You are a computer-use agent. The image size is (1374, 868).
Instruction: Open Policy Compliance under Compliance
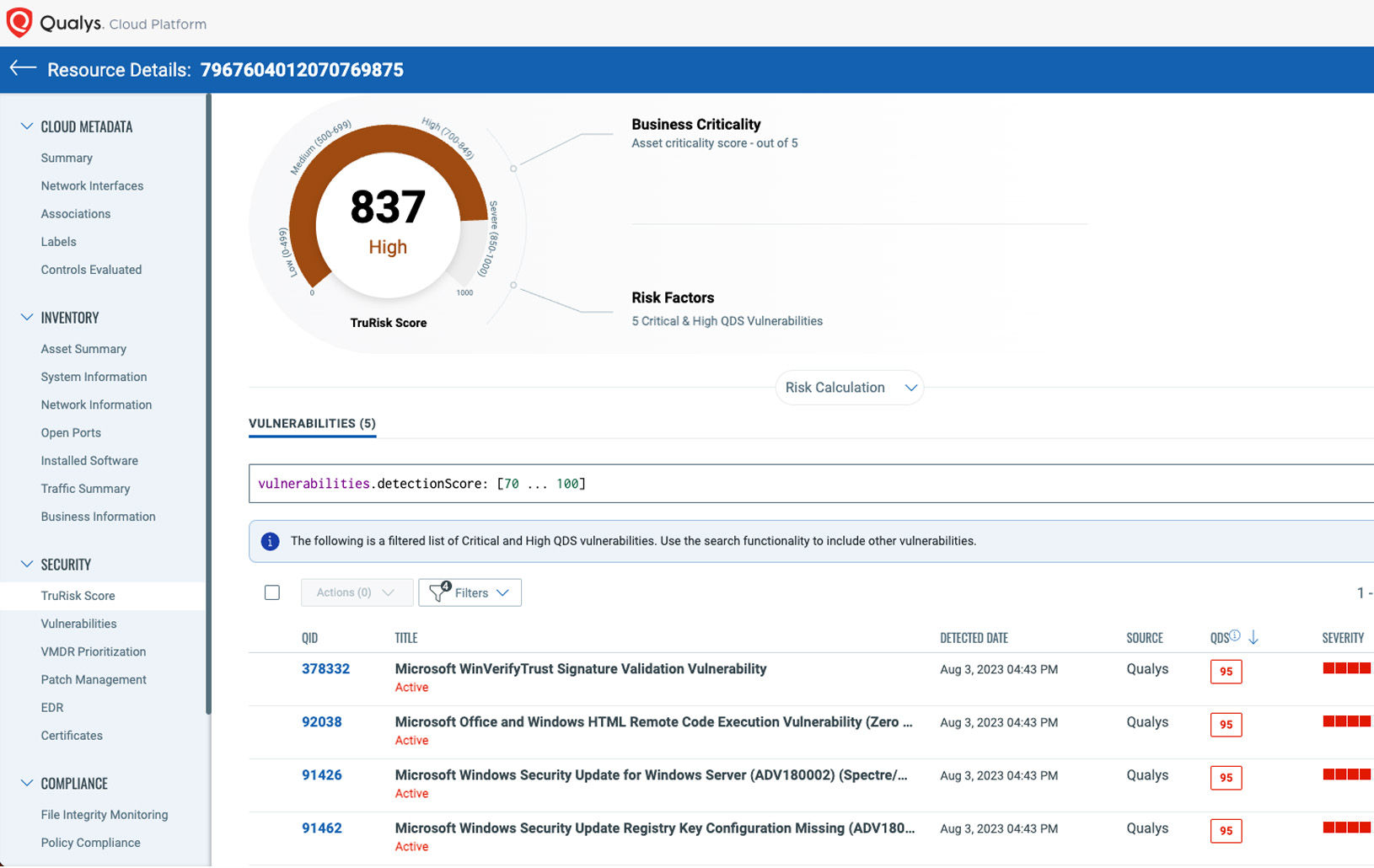click(x=89, y=842)
